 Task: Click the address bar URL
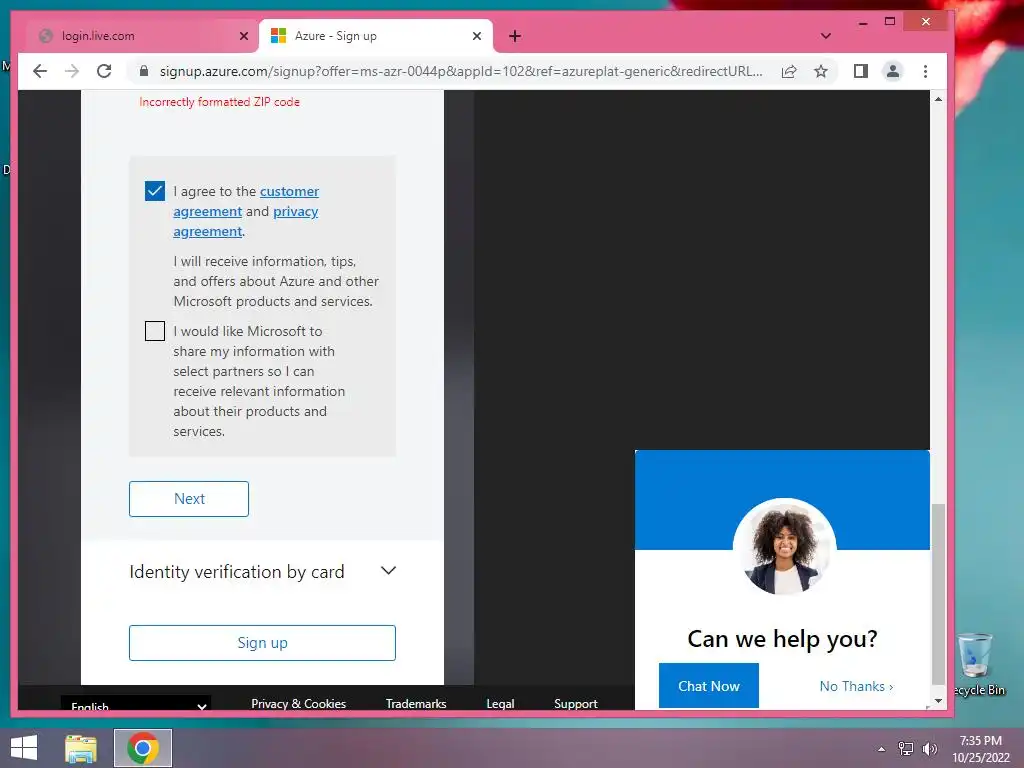point(460,71)
